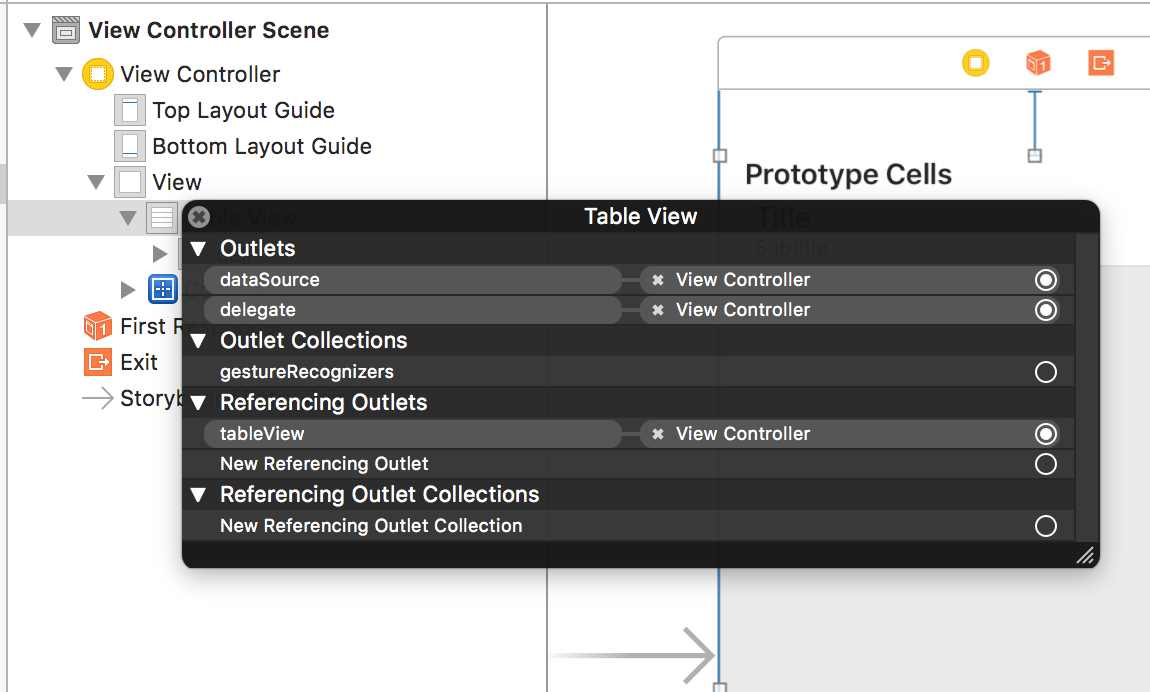This screenshot has width=1150, height=692.
Task: Select the Bottom Layout Guide icon
Action: (x=130, y=146)
